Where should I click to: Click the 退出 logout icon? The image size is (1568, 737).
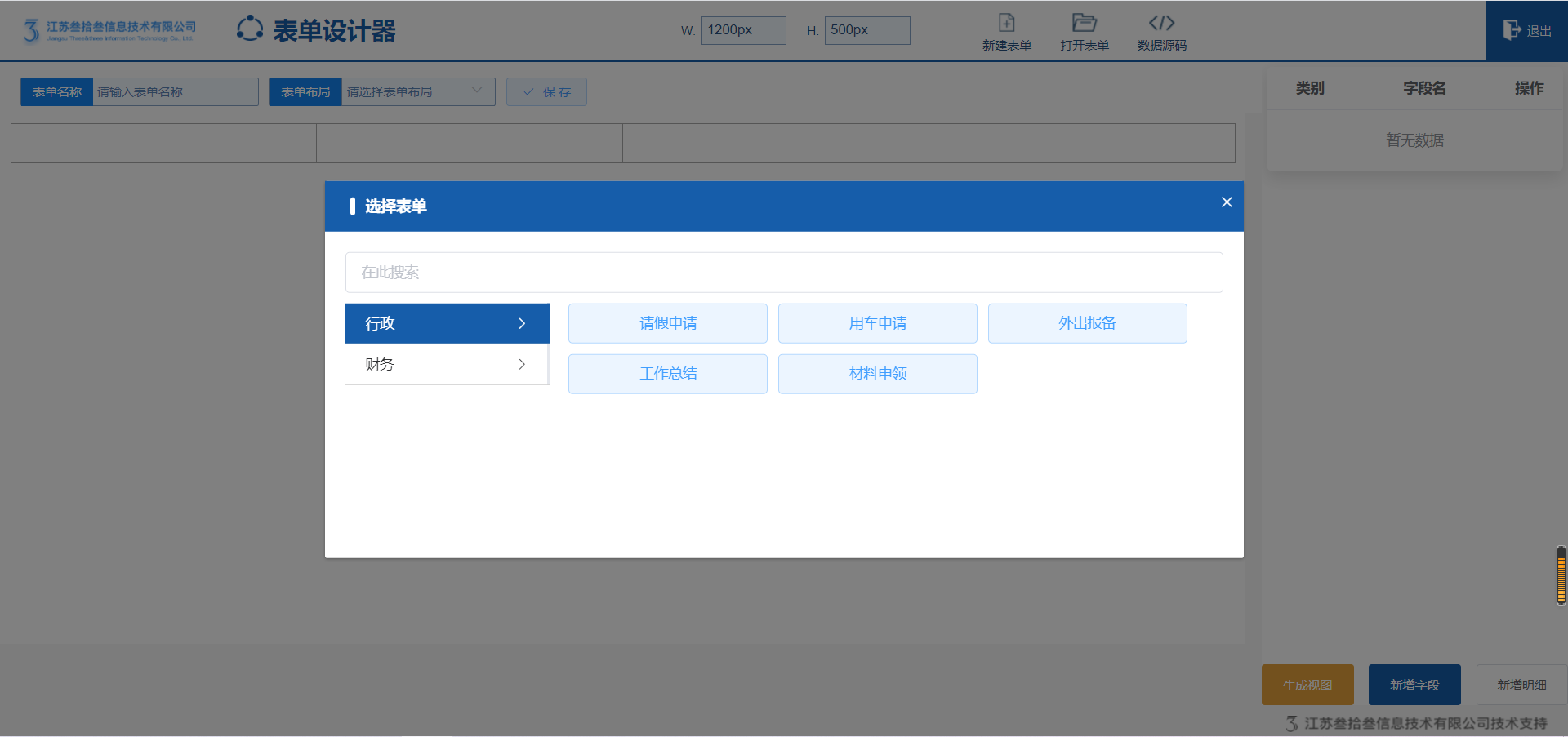tap(1512, 30)
